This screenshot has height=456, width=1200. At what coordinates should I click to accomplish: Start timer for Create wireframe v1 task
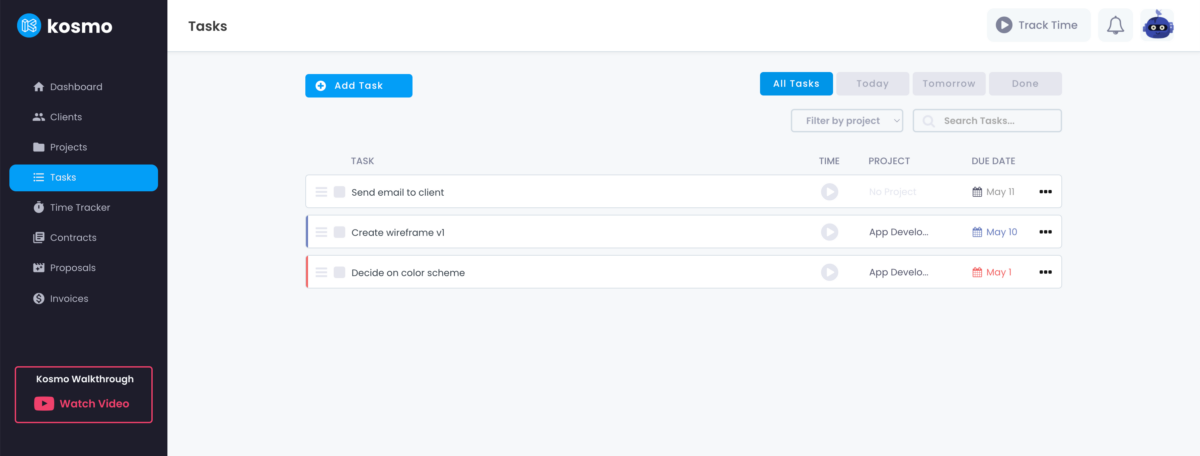coord(829,232)
